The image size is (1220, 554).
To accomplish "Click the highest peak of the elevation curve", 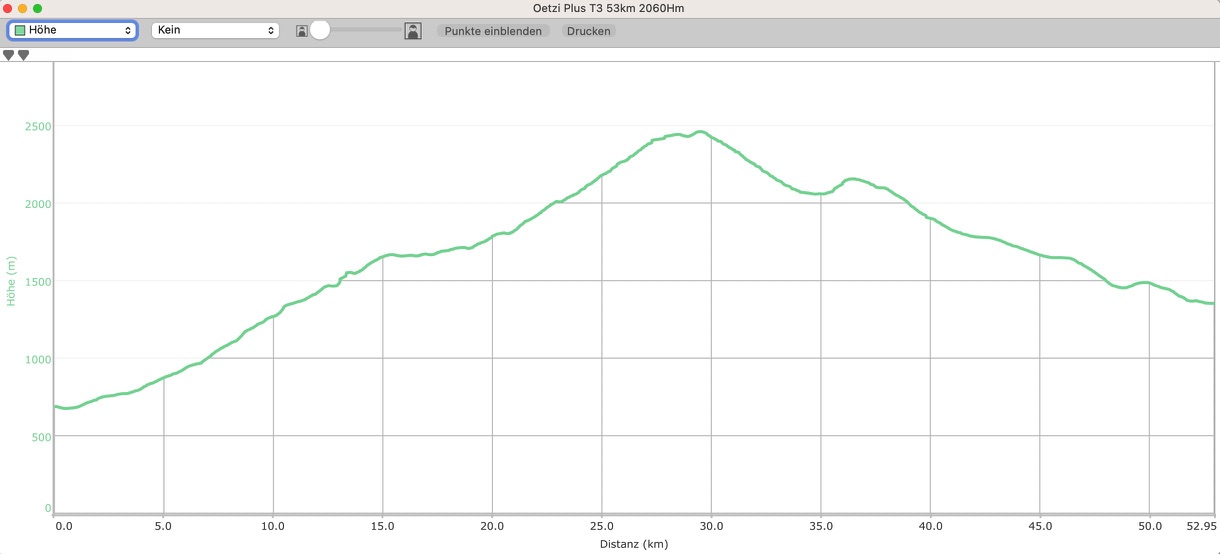I will [x=699, y=132].
